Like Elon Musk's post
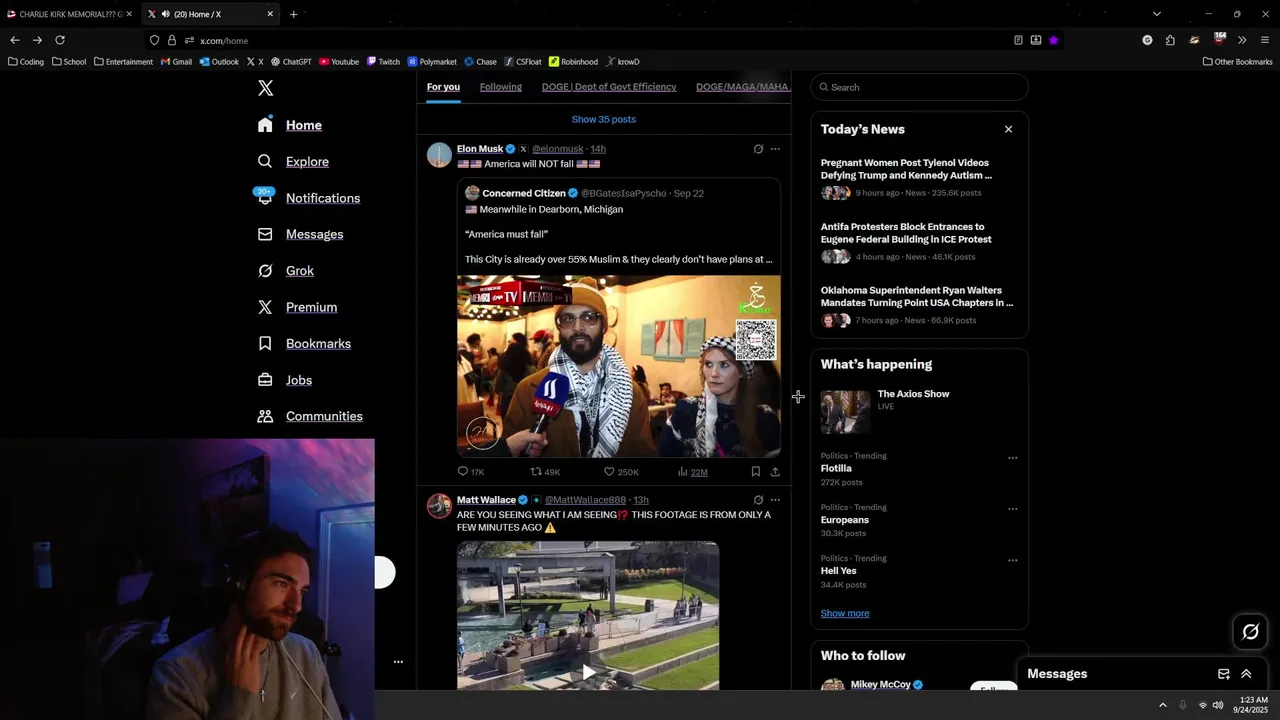The image size is (1280, 720). click(x=621, y=472)
